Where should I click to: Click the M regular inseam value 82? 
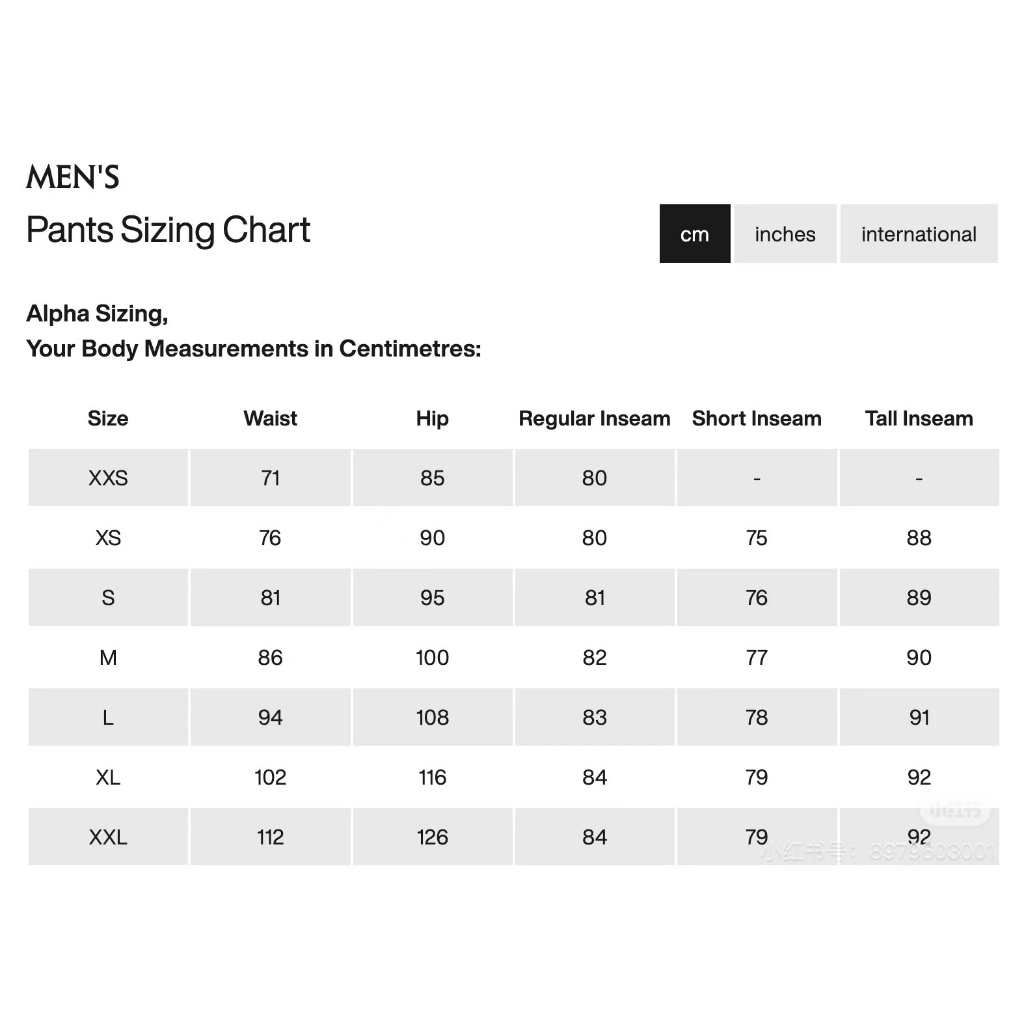point(594,658)
